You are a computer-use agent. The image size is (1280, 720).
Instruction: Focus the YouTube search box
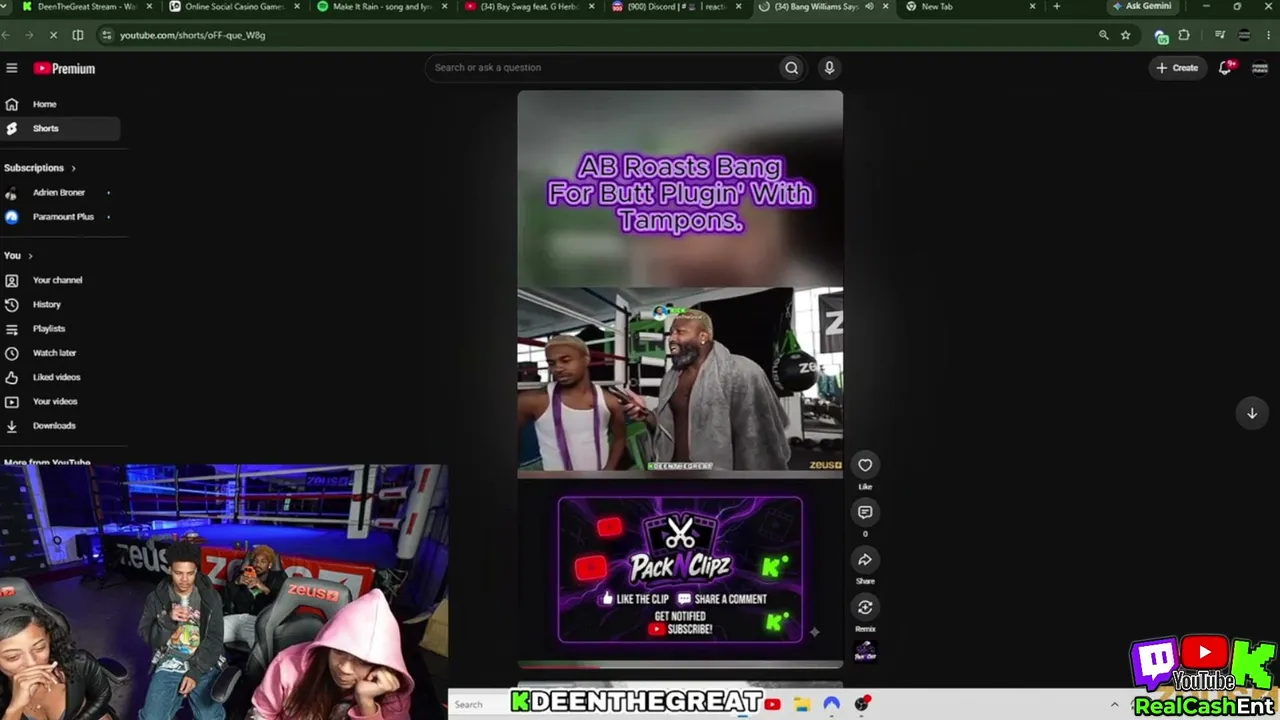click(x=603, y=68)
